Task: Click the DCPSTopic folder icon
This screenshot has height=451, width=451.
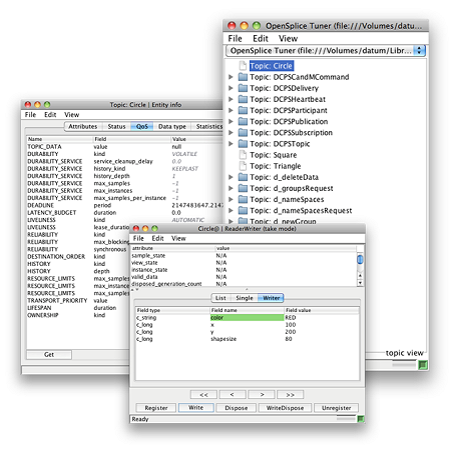Action: coord(243,144)
